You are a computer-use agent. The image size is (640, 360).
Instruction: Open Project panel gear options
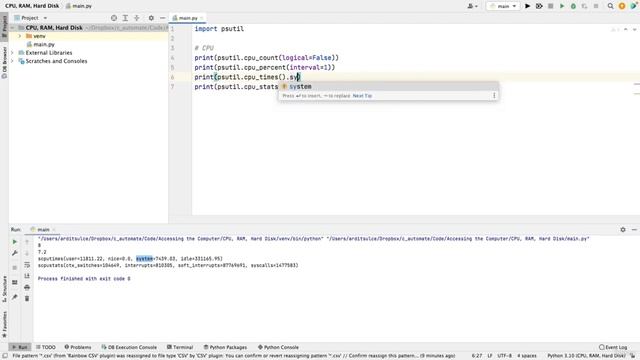click(x=151, y=18)
